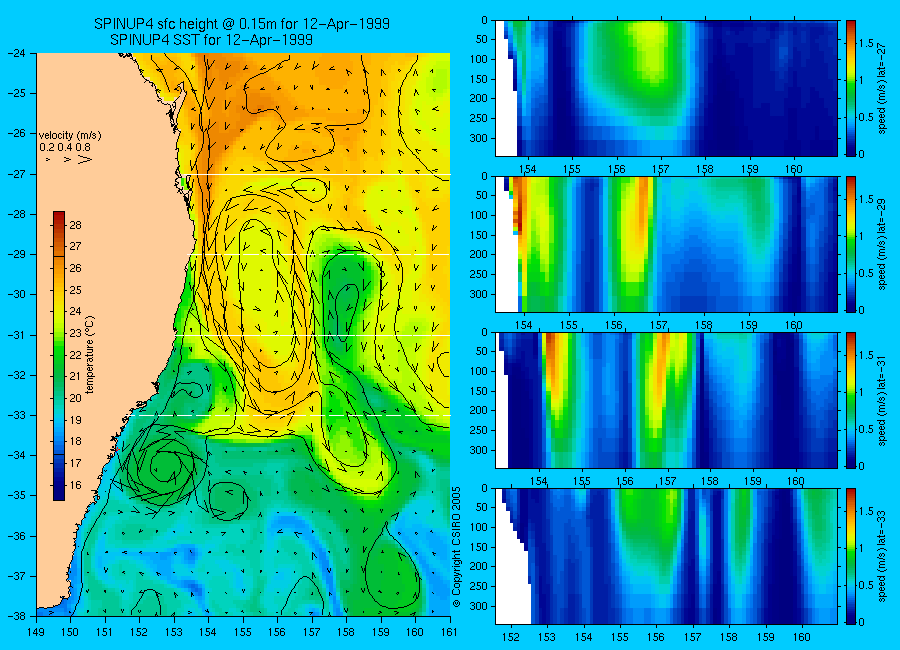Click the 'temperature (°C)' colorbar label
This screenshot has height=650, width=900.
(90, 355)
